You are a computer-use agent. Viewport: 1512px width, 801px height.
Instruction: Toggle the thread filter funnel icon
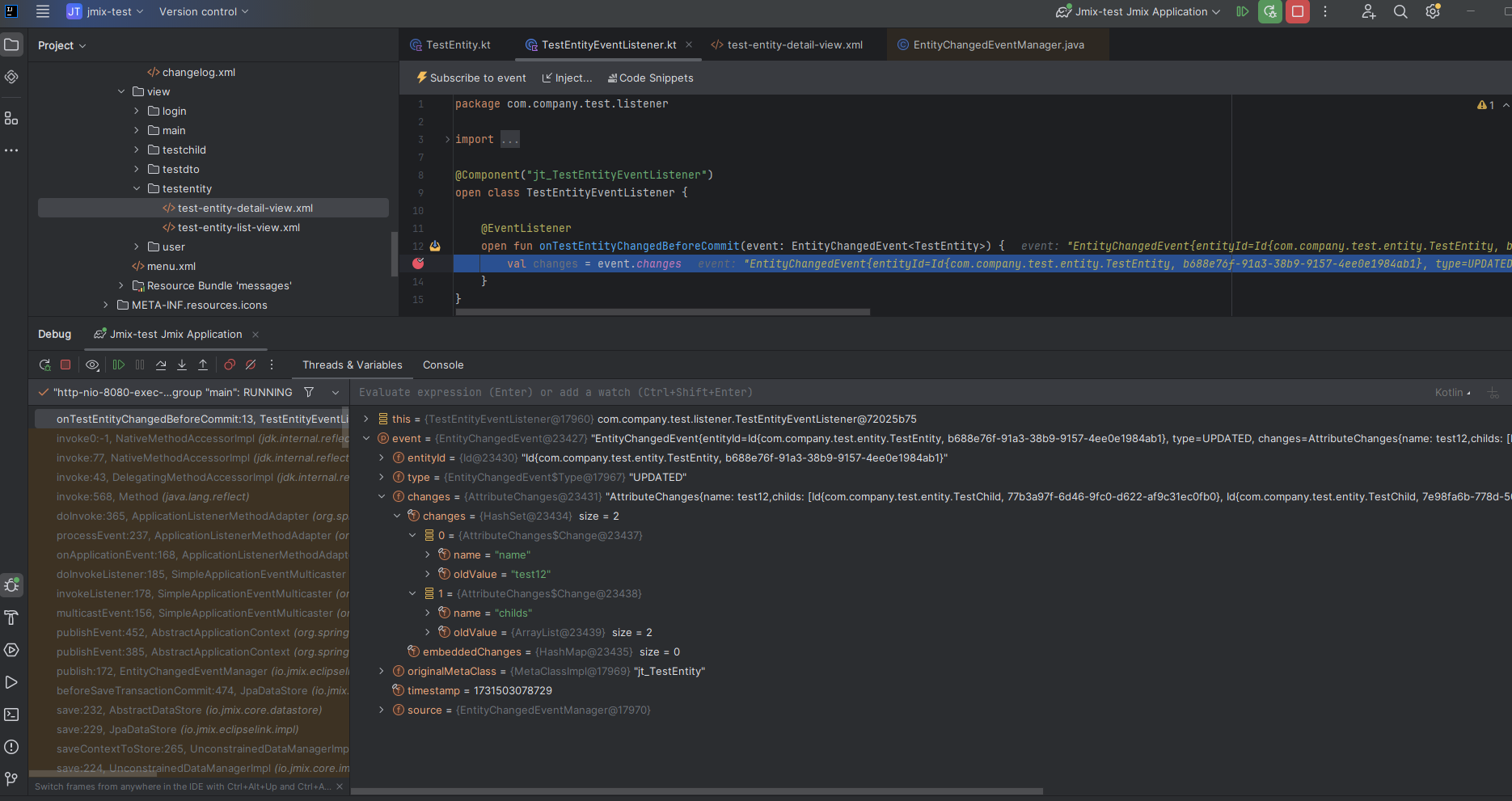309,392
